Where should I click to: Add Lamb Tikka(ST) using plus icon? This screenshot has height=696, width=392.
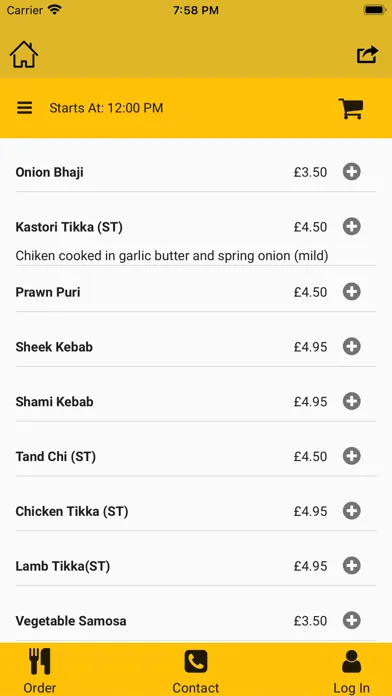(352, 566)
